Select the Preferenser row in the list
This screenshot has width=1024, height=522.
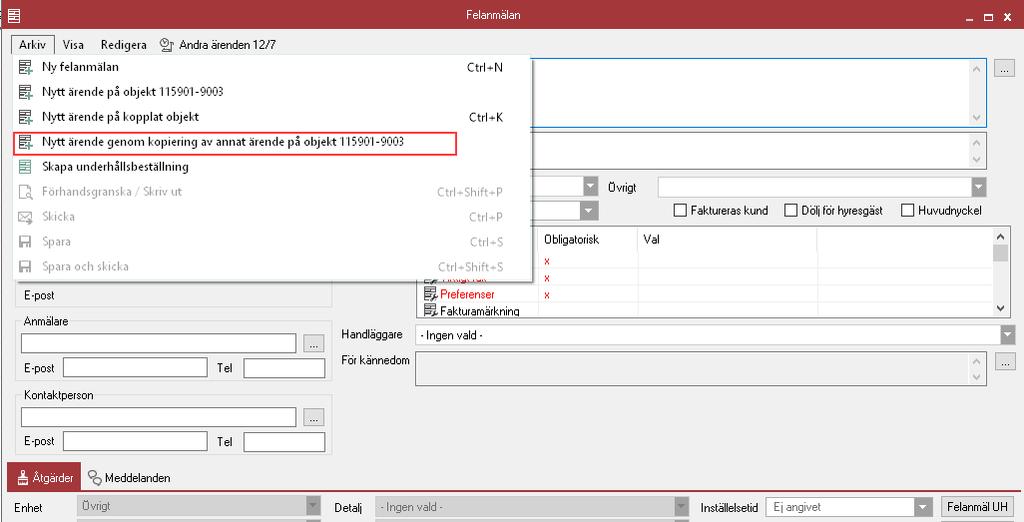click(x=705, y=295)
